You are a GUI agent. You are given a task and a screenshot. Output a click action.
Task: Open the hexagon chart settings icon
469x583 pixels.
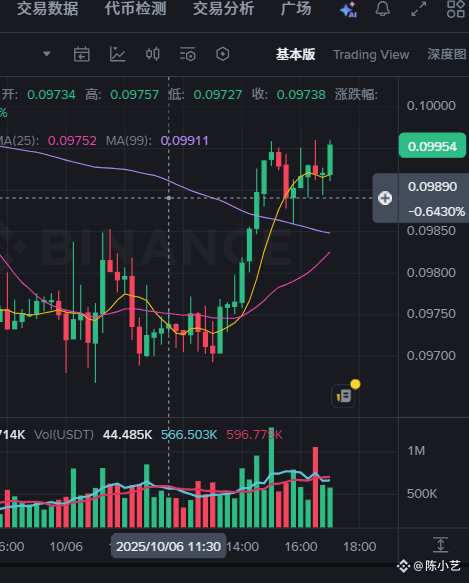click(222, 54)
